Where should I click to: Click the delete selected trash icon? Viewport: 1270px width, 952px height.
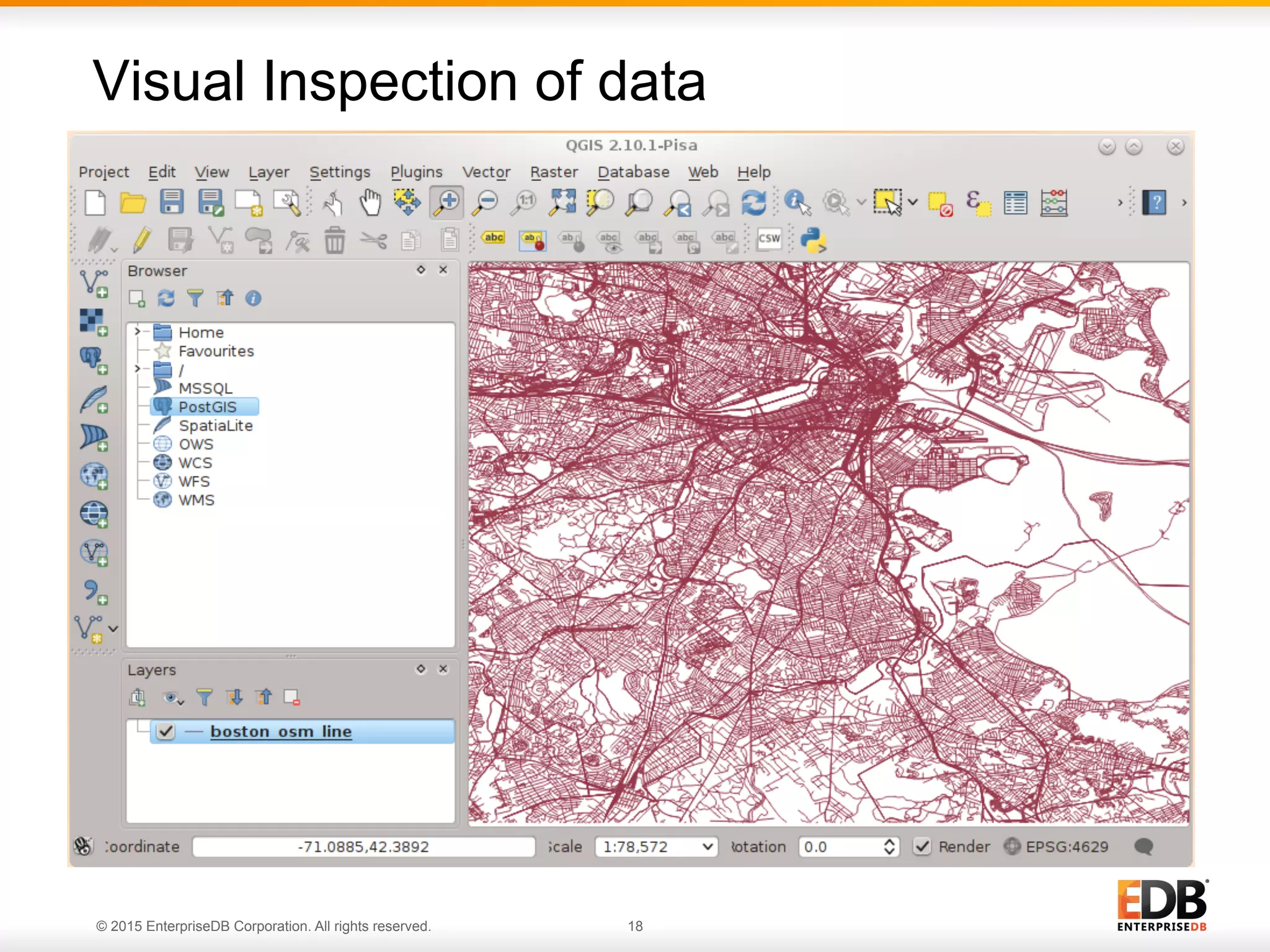click(335, 240)
